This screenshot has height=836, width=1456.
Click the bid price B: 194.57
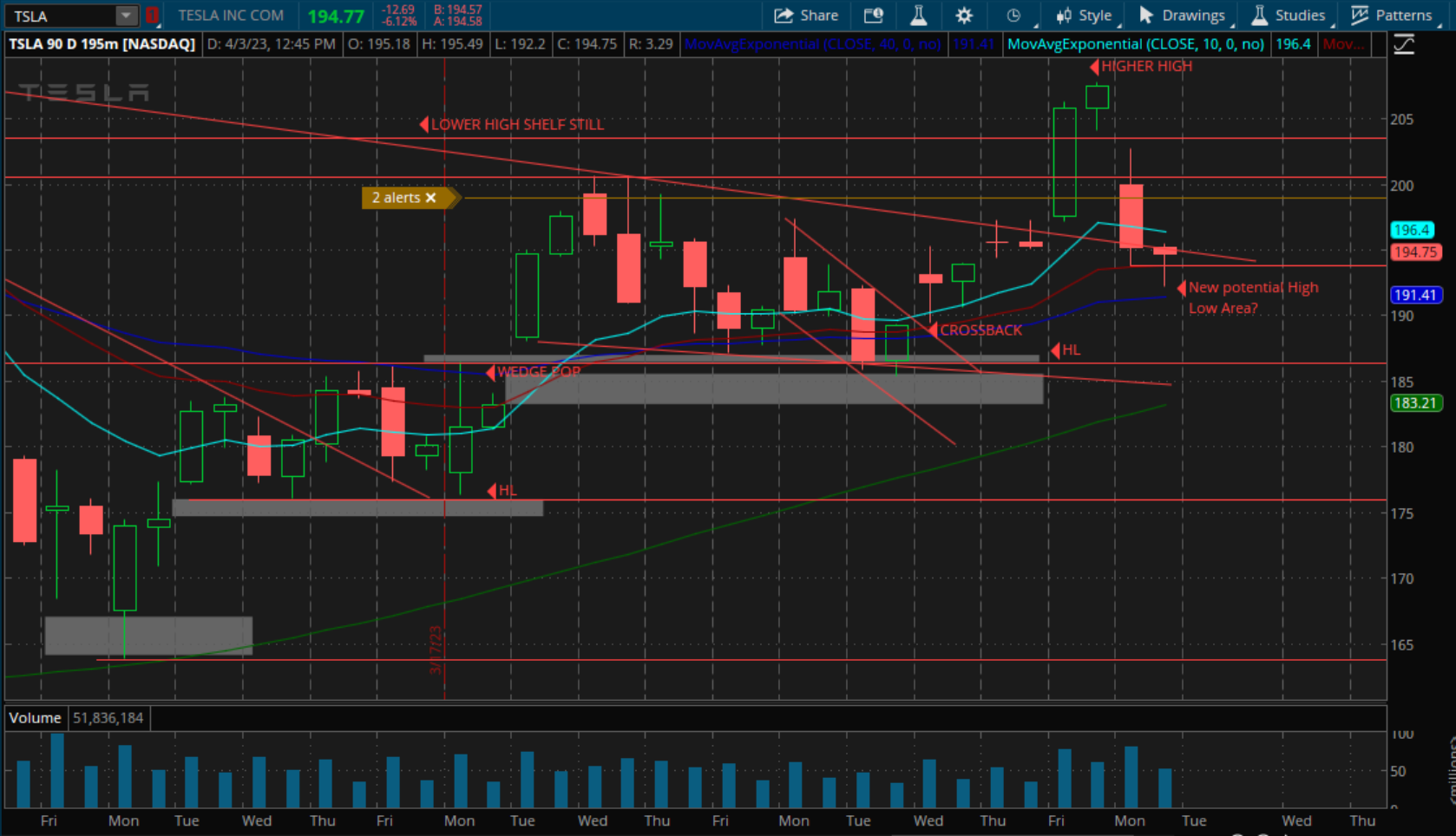click(458, 10)
